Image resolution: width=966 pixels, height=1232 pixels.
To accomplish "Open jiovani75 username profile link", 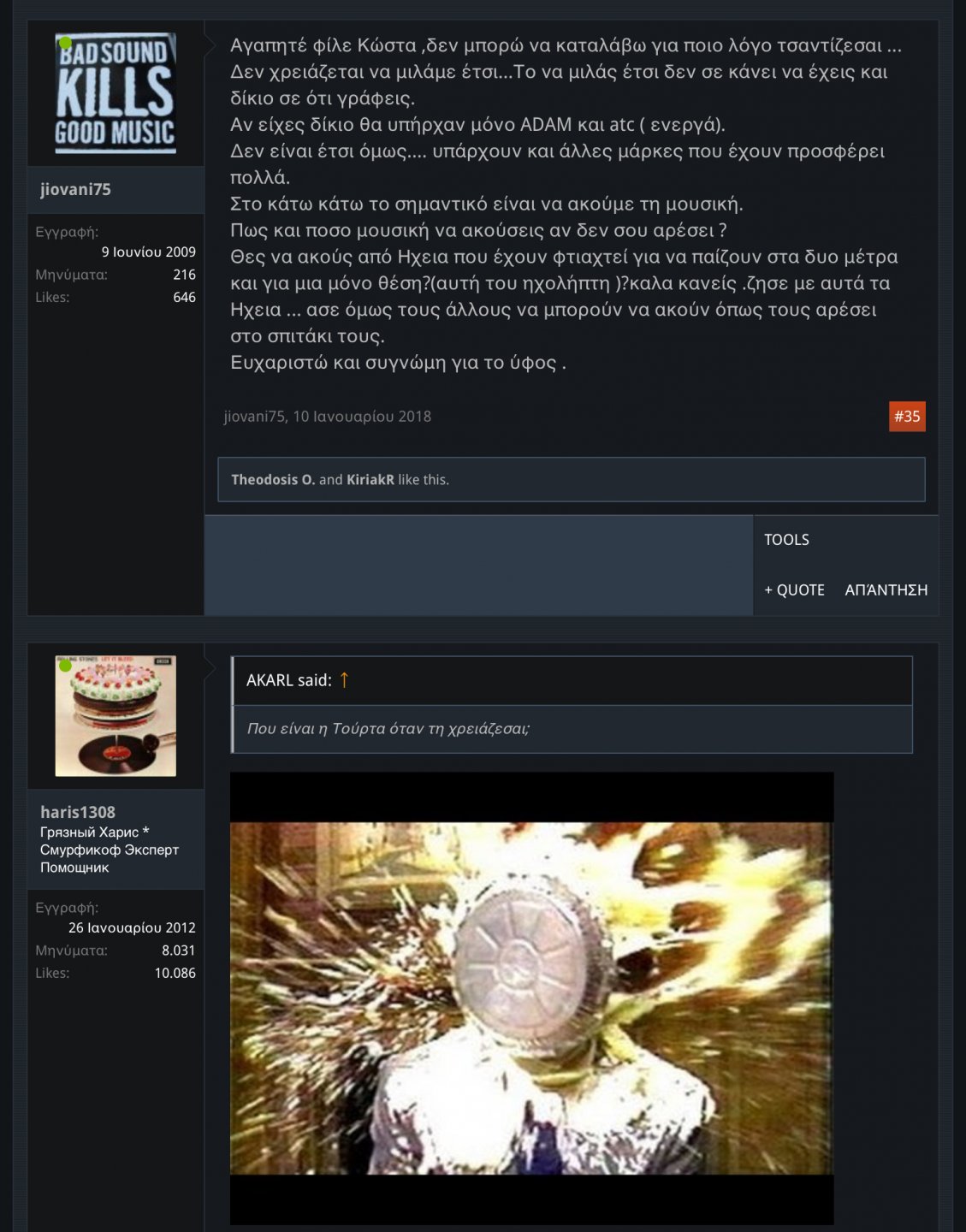I will [x=75, y=189].
